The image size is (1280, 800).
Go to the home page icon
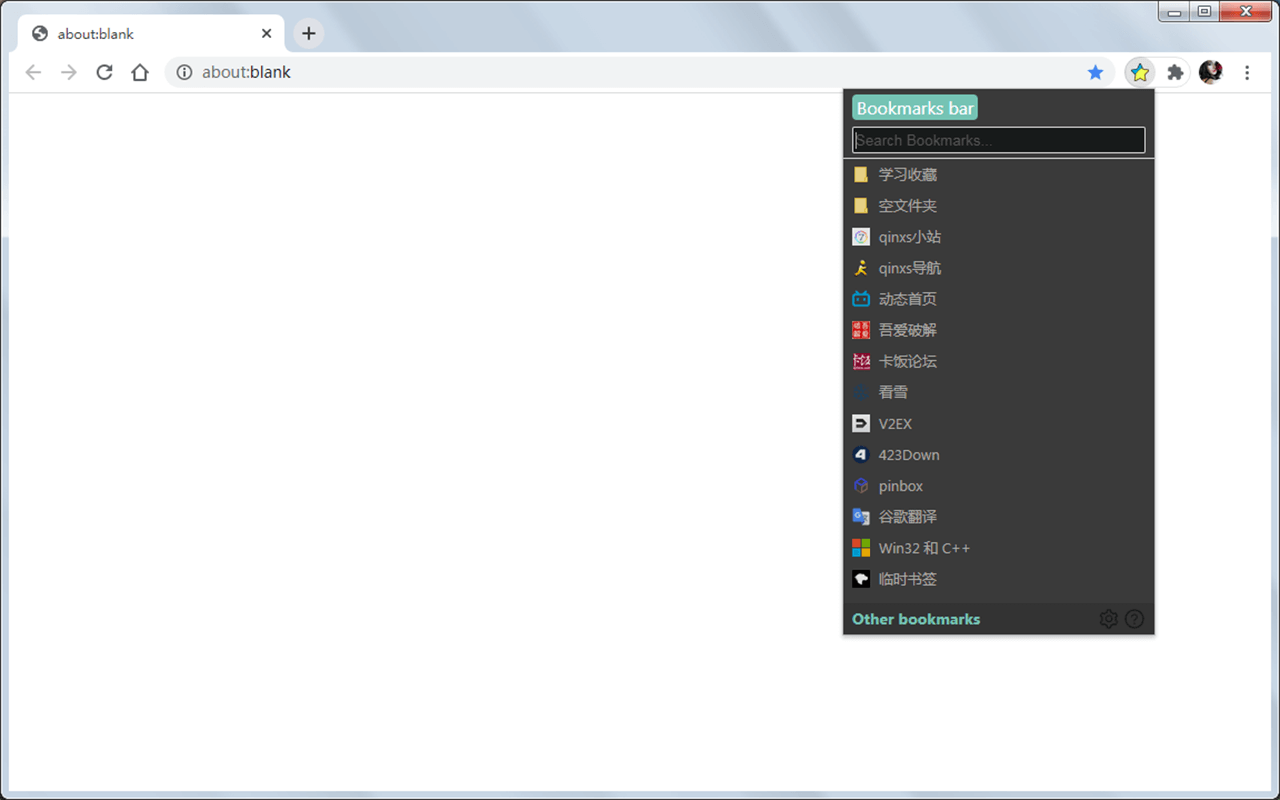[140, 72]
